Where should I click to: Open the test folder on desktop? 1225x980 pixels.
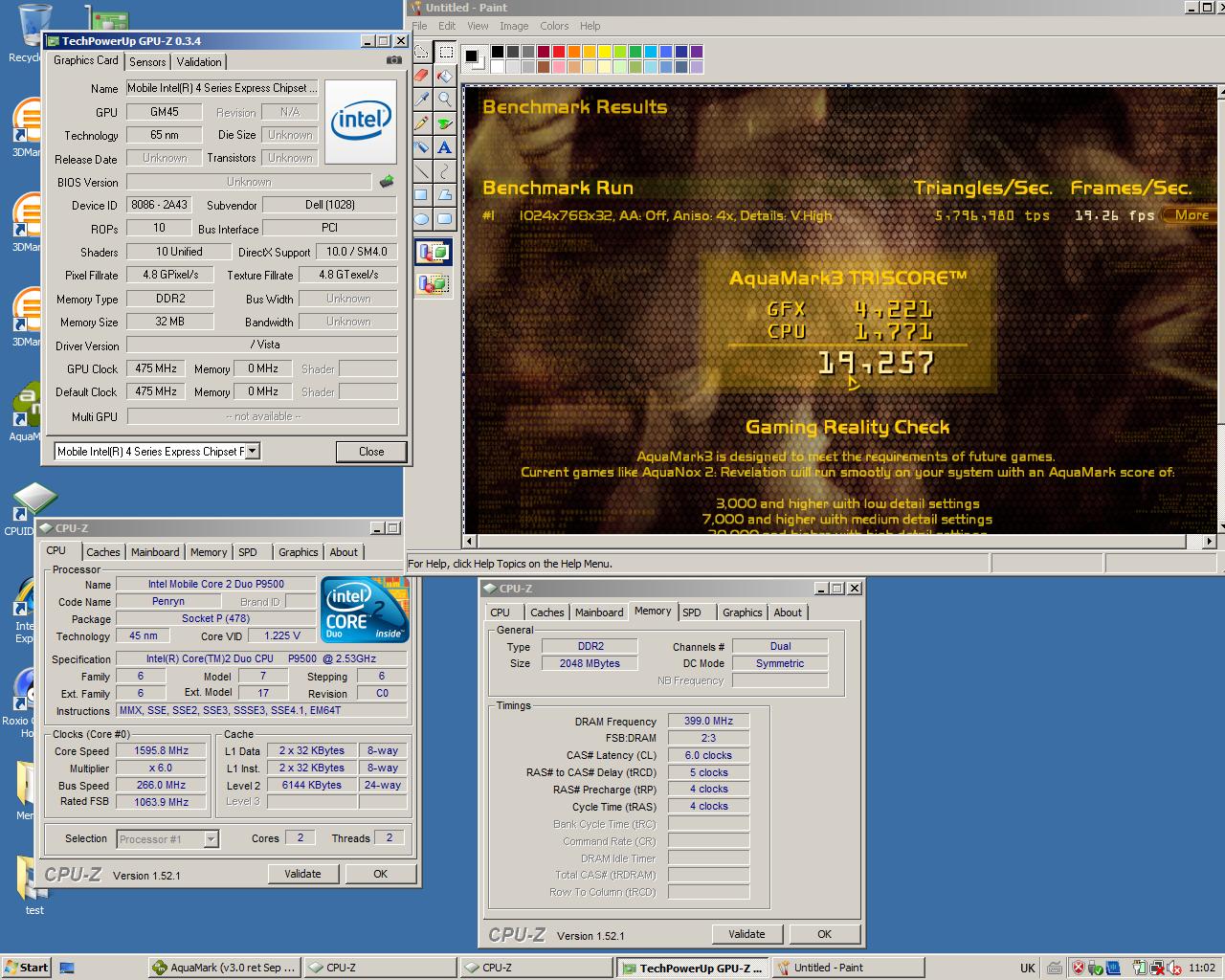[34, 885]
